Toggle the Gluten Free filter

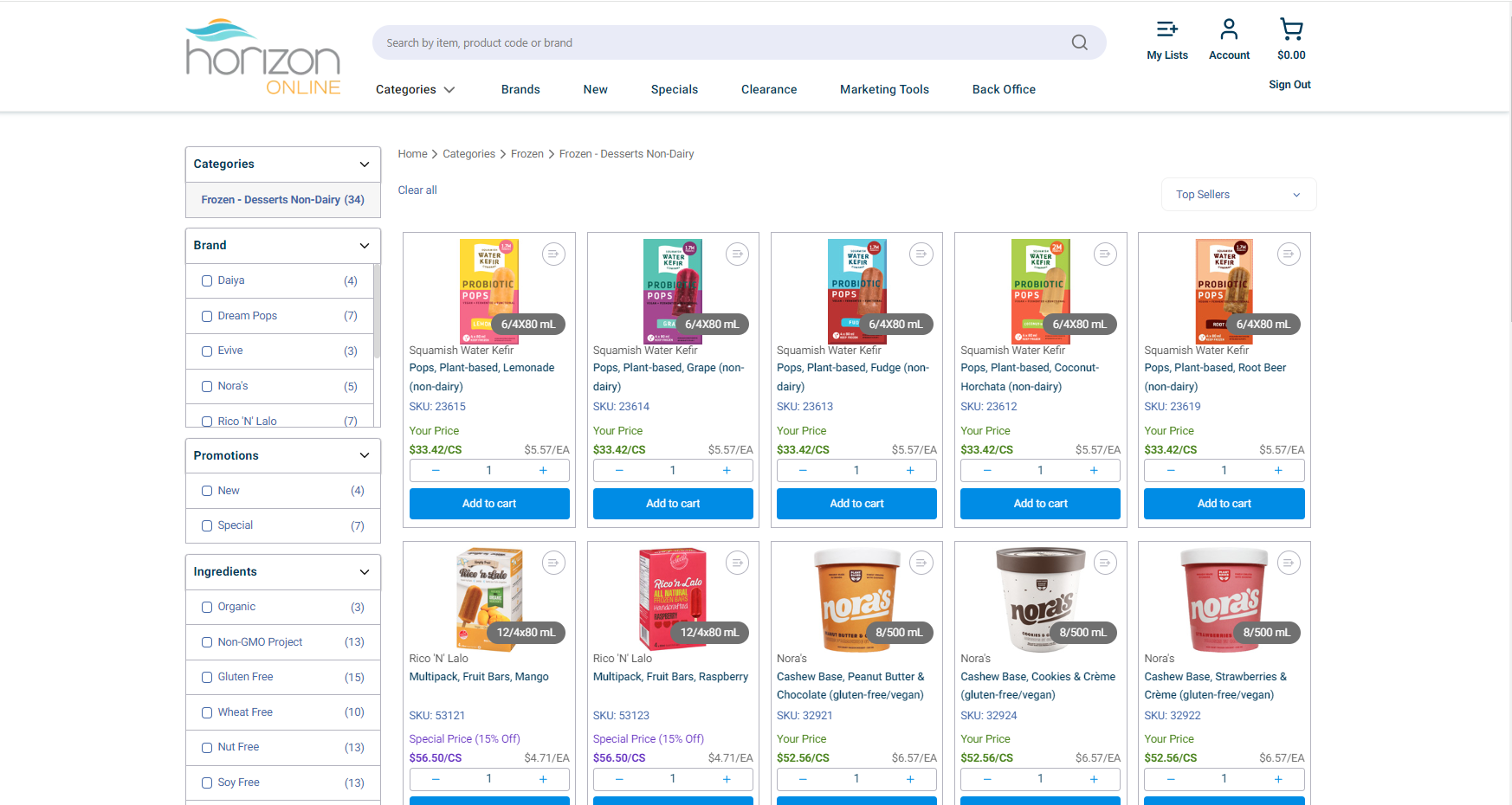(207, 677)
